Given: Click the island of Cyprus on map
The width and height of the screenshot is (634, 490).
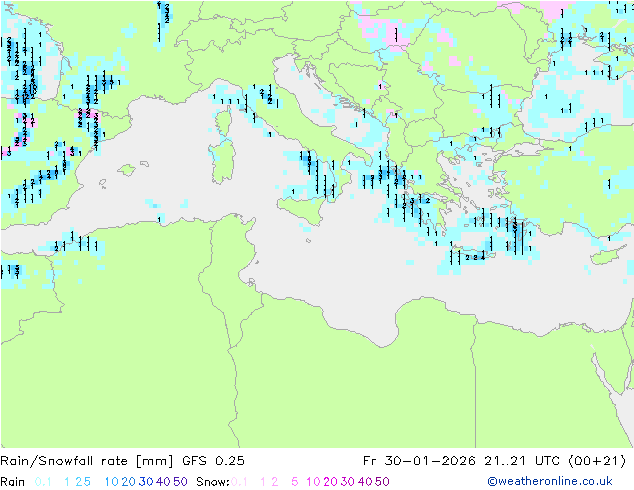Looking at the screenshot, I should 607,256.
